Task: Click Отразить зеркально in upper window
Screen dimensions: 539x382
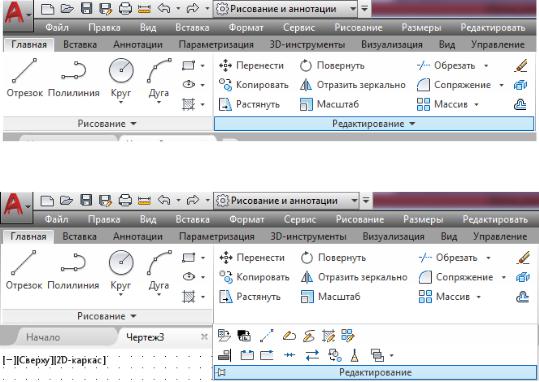Action: point(352,85)
